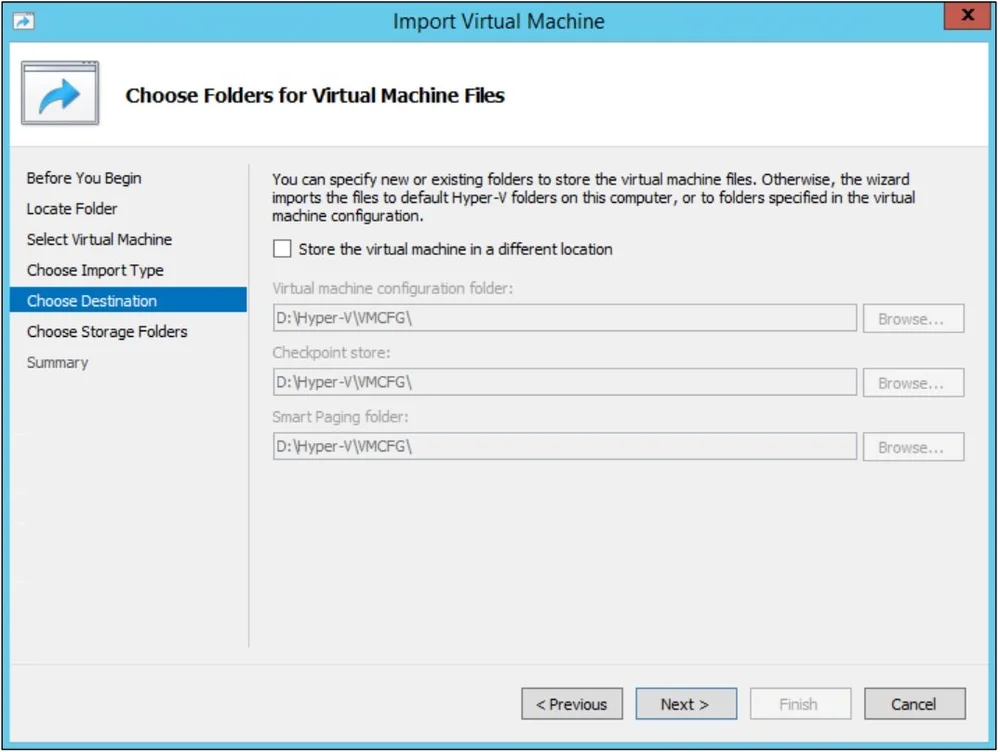Screen dimensions: 1000x752
Task: Select the Smart Paging folder path field
Action: [x=565, y=446]
